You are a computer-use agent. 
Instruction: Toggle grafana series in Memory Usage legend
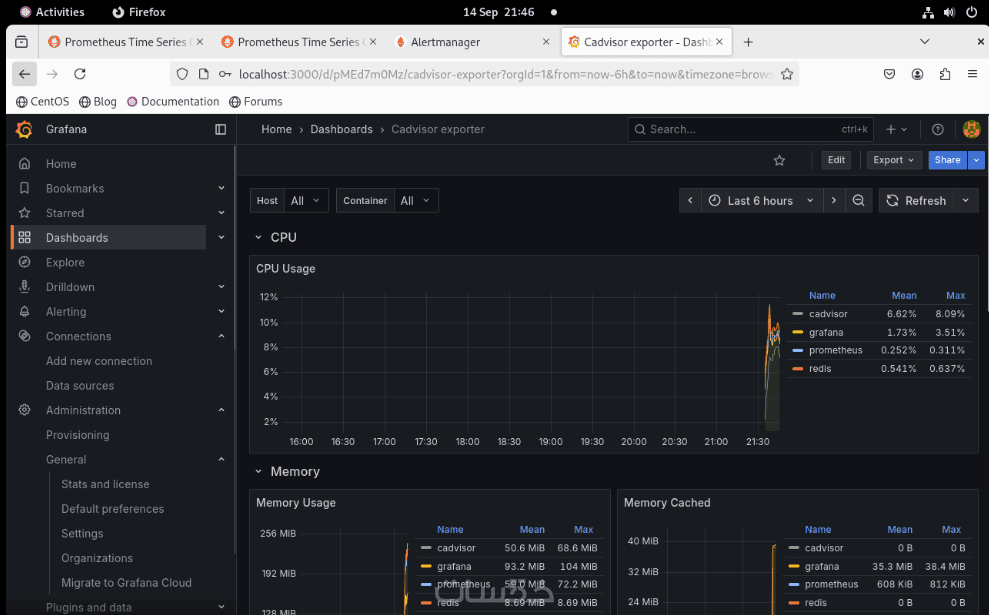point(454,566)
